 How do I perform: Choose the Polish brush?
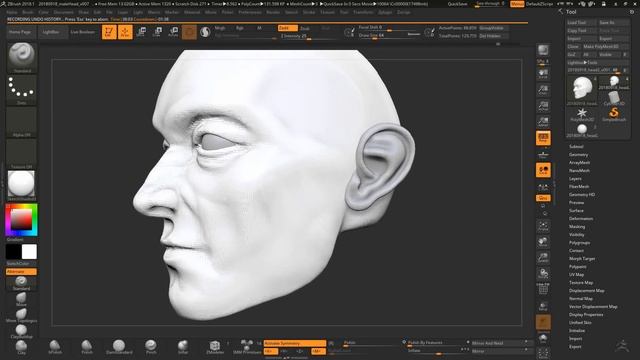tap(87, 347)
